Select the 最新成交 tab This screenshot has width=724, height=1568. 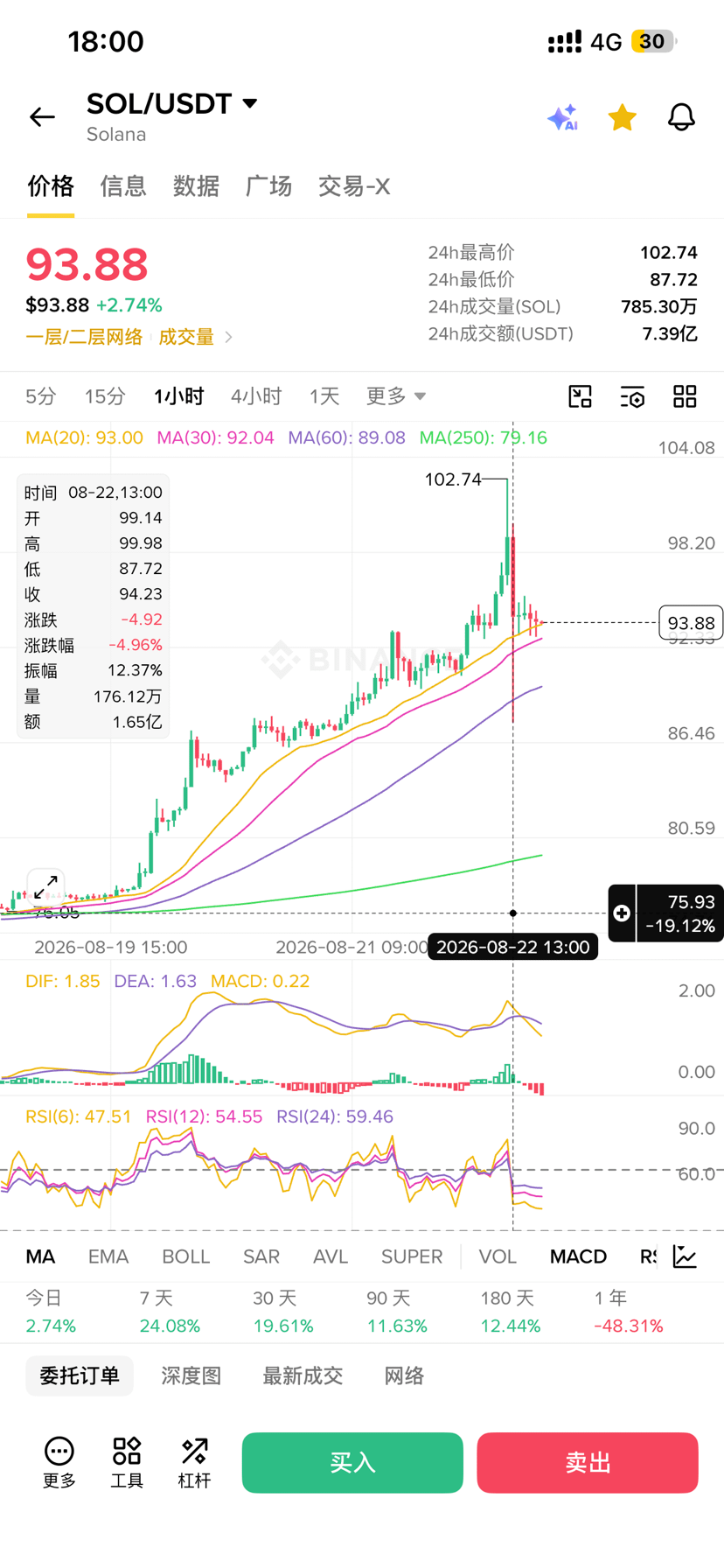pyautogui.click(x=303, y=1375)
